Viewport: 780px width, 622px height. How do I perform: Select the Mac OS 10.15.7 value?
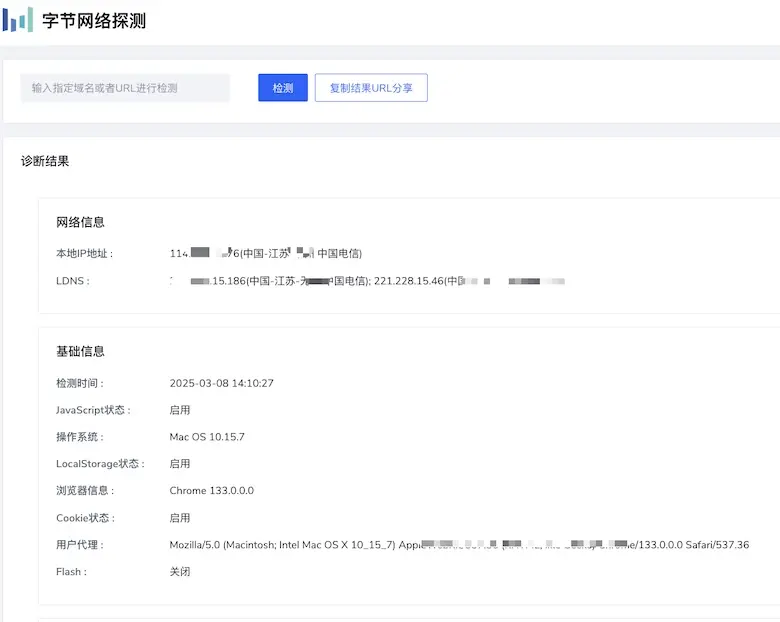[x=207, y=437]
